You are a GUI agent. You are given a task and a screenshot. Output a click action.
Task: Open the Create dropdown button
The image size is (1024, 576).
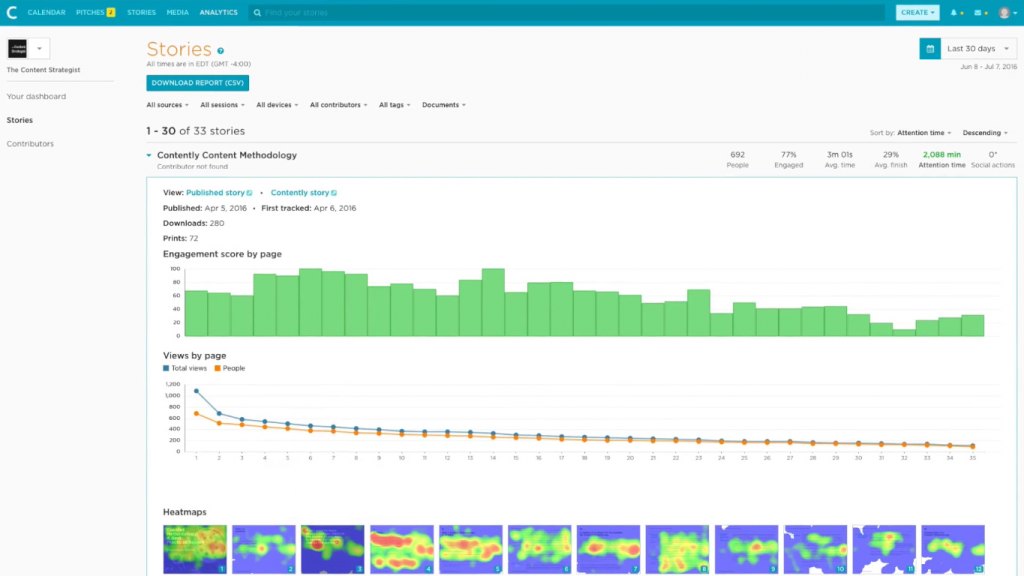[x=918, y=12]
